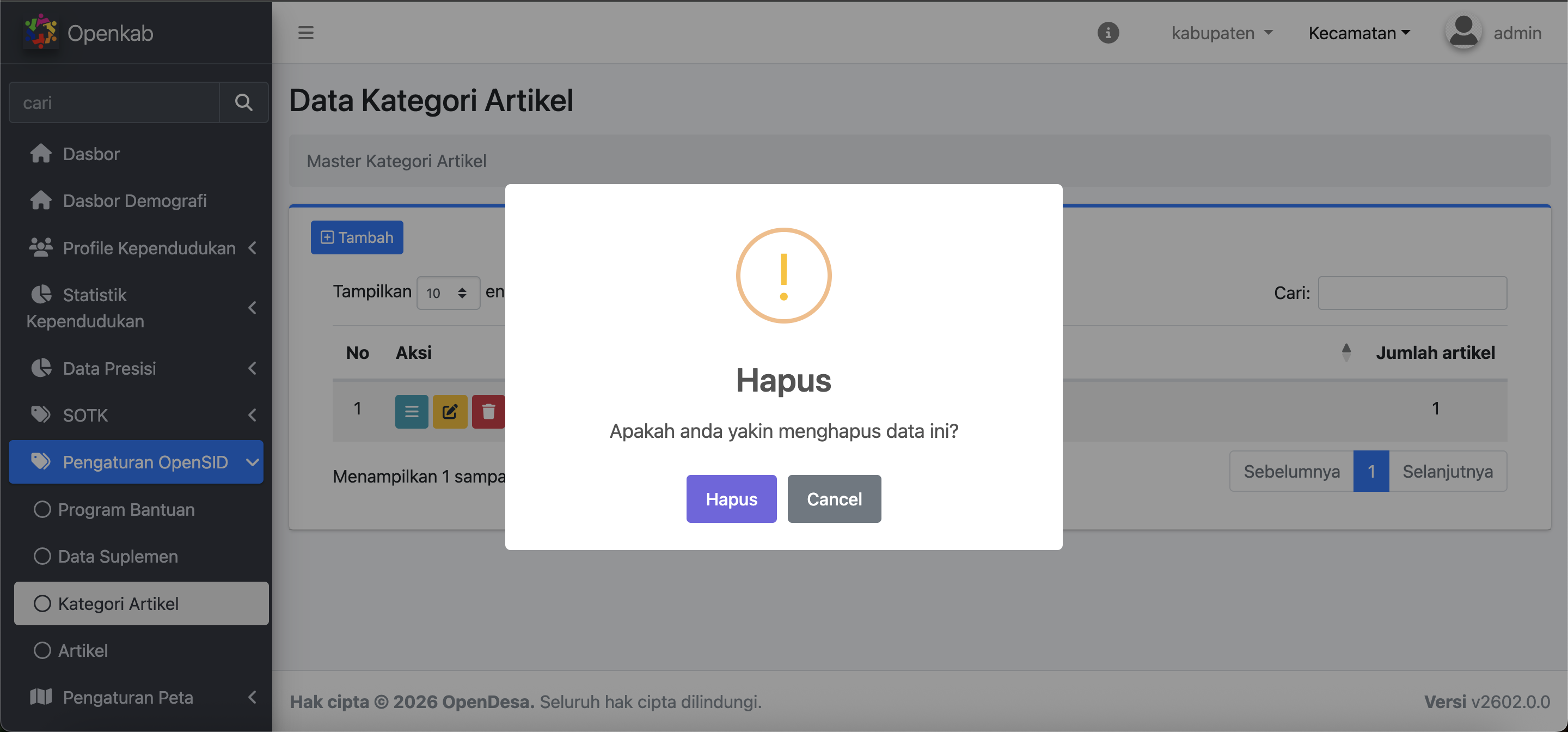Click the search magnifier icon in sidebar
1568x732 pixels.
pyautogui.click(x=243, y=102)
